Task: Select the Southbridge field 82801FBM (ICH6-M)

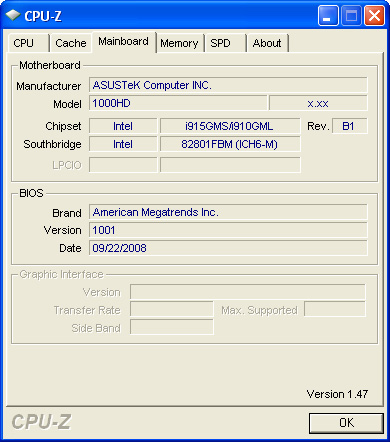Action: [230, 144]
